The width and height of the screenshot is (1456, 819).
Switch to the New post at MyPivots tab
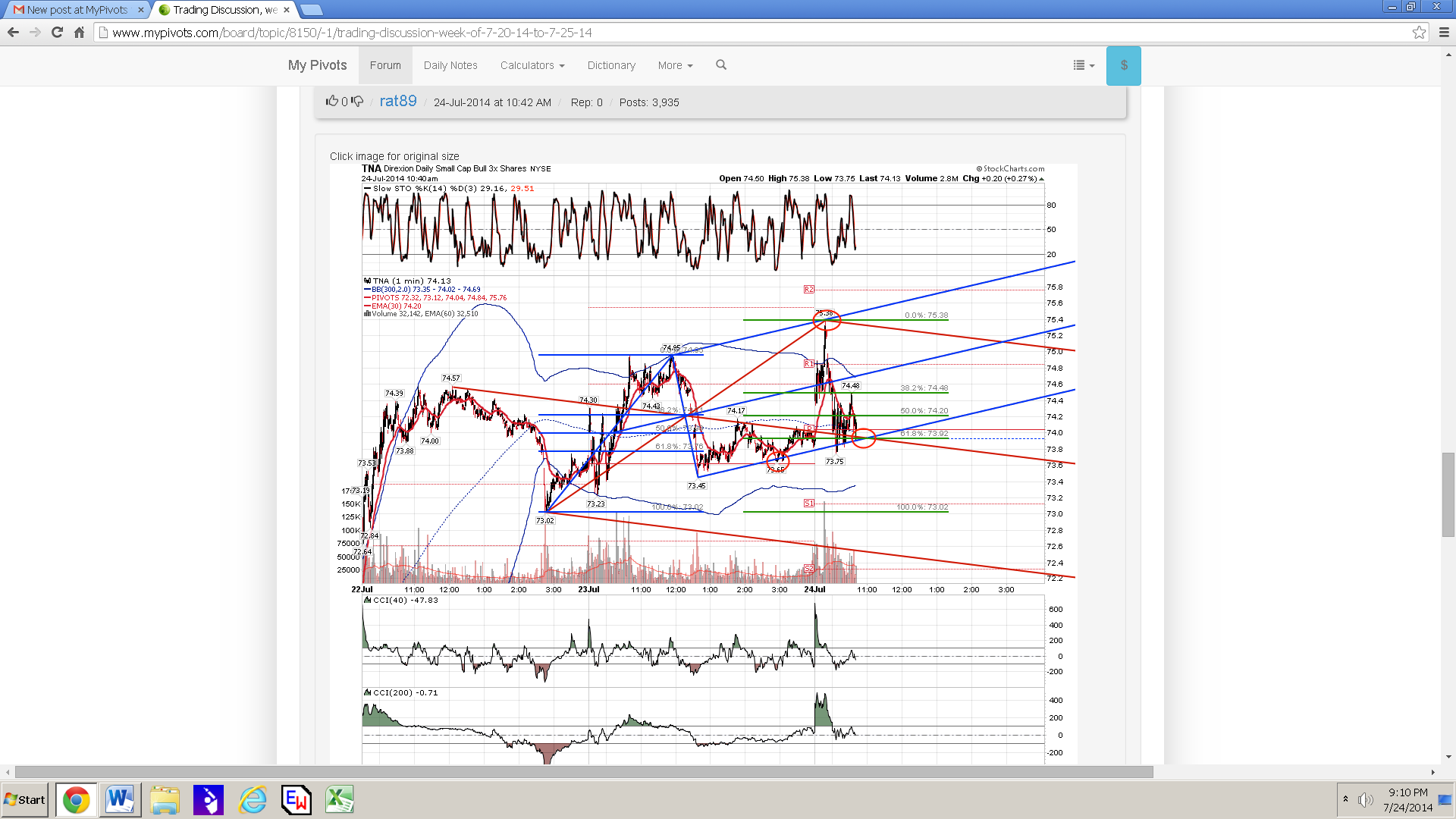coord(76,10)
